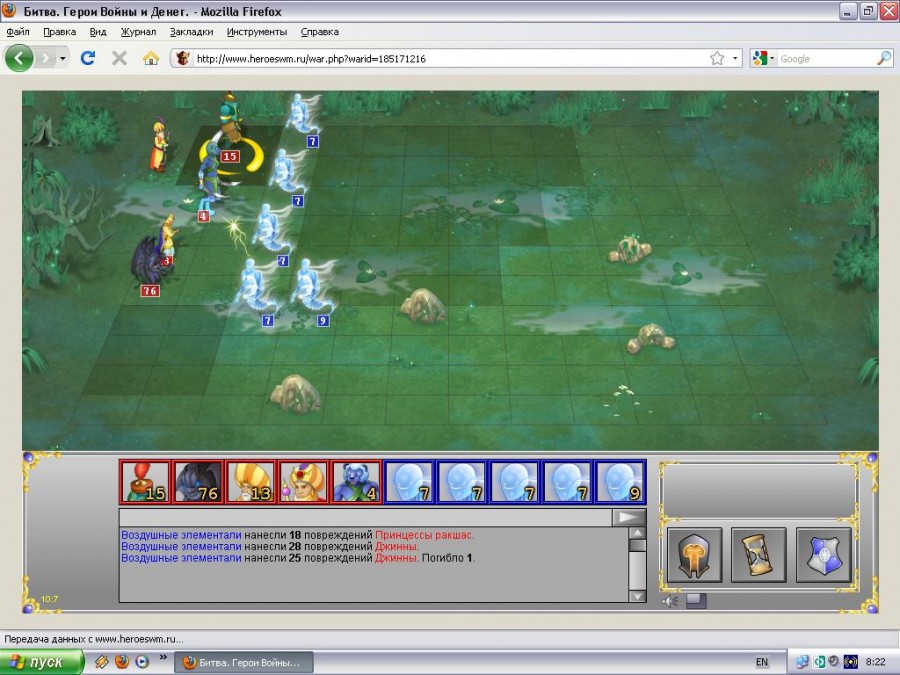The height and width of the screenshot is (675, 900).
Task: Select the turbaned hero portrait in queue
Action: coord(304,482)
